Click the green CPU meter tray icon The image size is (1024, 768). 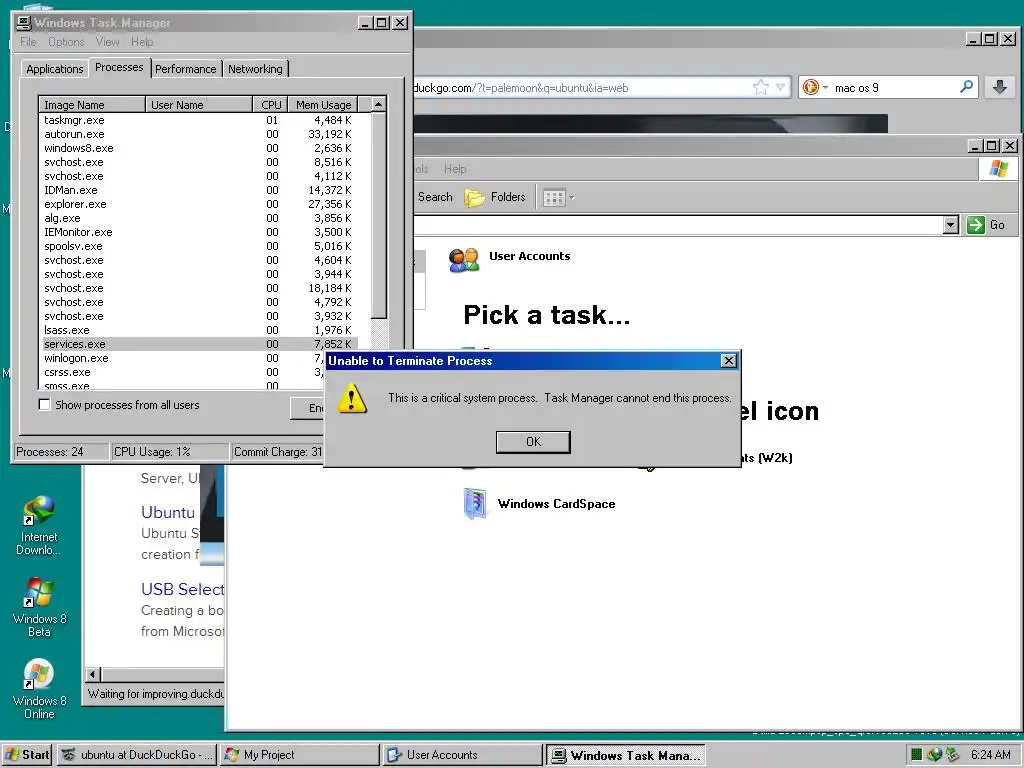coord(916,755)
